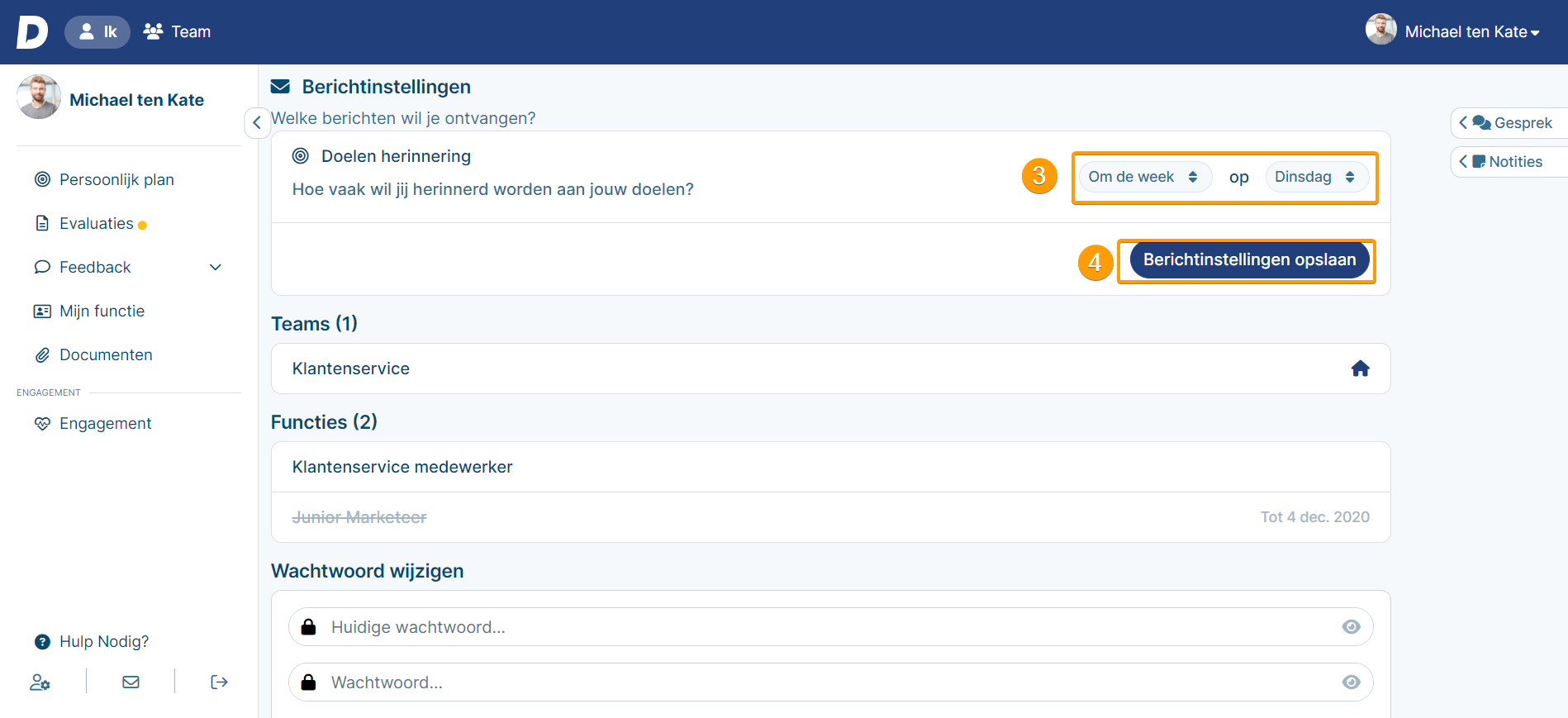Switch to the Team view
The image size is (1568, 718).
(x=178, y=32)
